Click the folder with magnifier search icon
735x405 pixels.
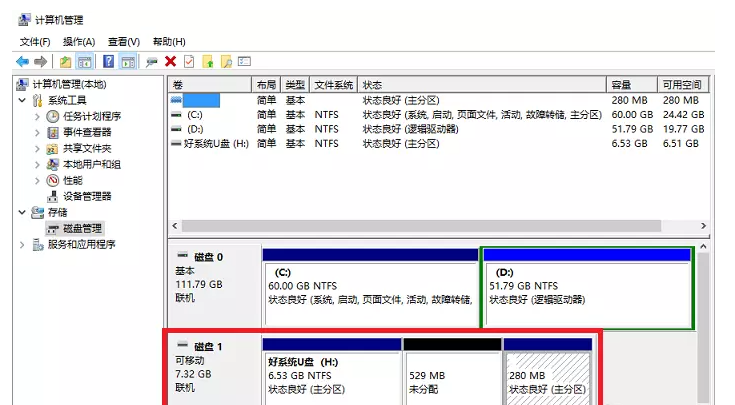[226, 61]
